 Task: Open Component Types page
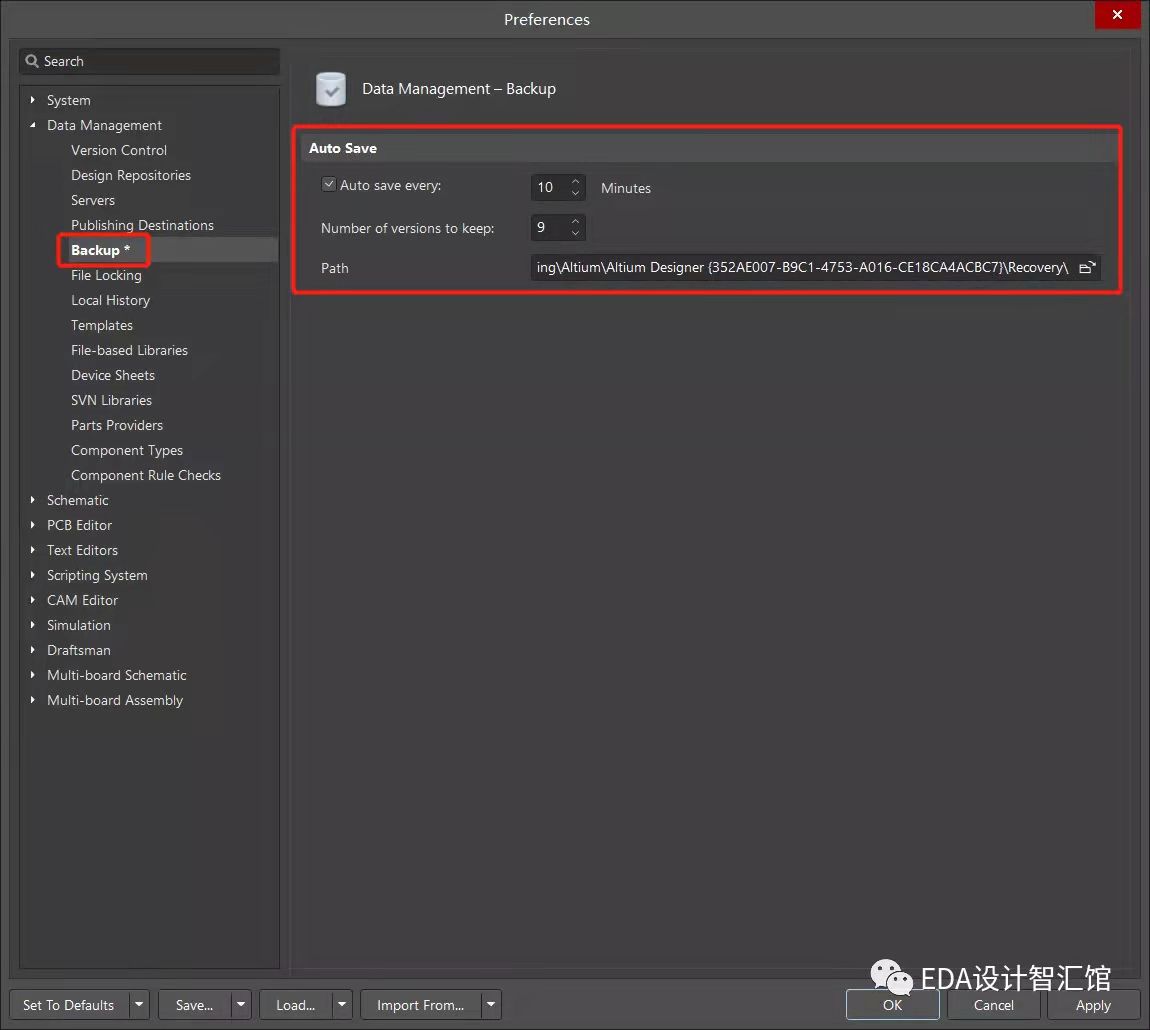pos(127,450)
